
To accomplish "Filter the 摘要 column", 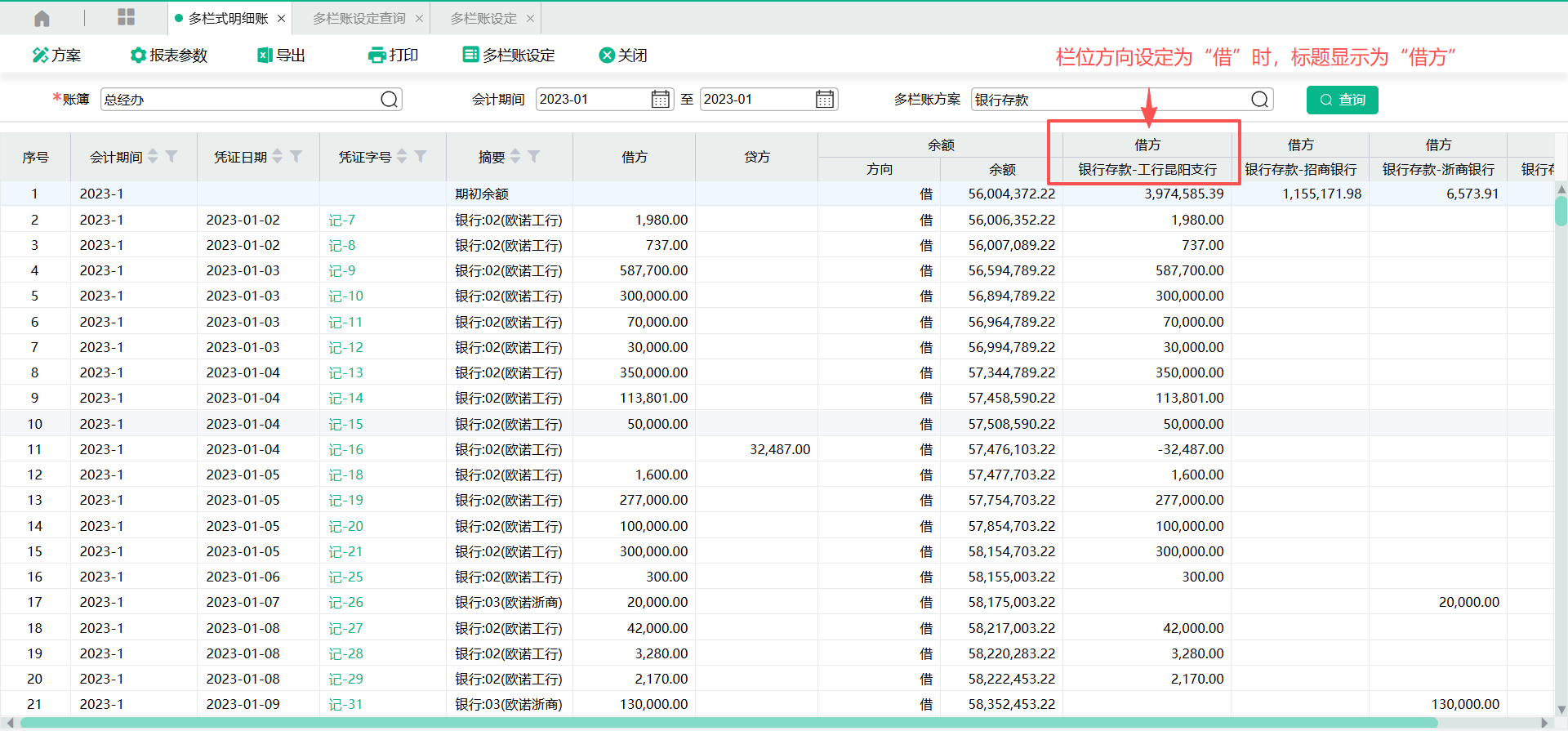I will (x=533, y=156).
